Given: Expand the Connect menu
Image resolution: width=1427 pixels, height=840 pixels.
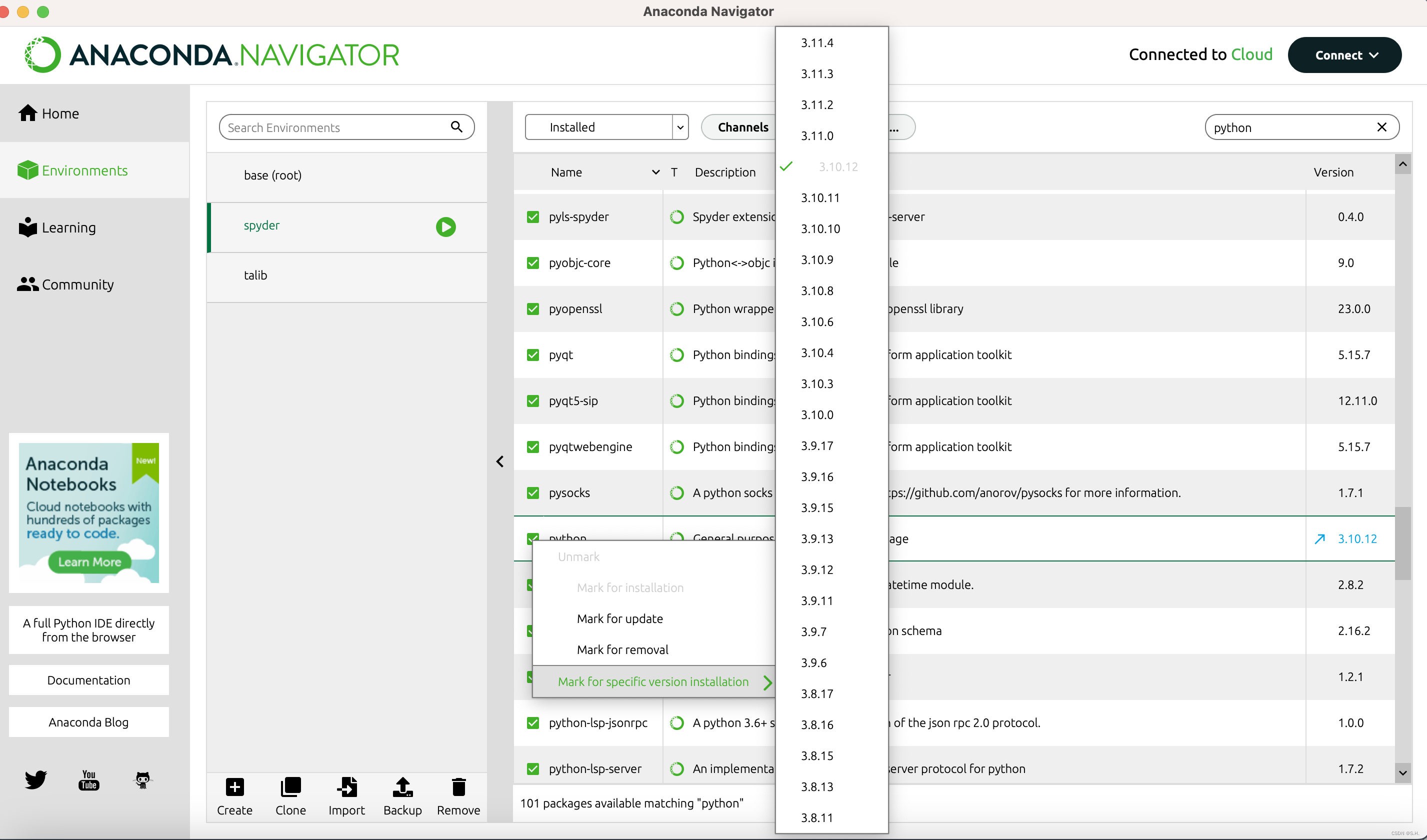Looking at the screenshot, I should pyautogui.click(x=1345, y=54).
